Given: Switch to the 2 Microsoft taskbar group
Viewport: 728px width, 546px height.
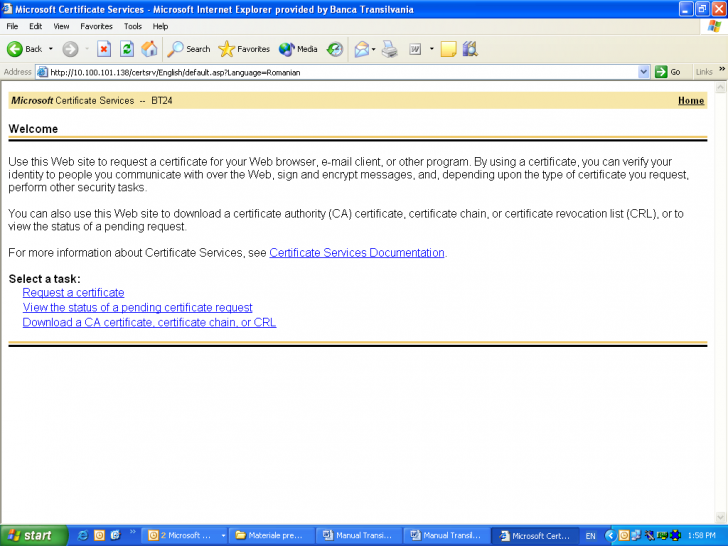Looking at the screenshot, I should (x=182, y=535).
